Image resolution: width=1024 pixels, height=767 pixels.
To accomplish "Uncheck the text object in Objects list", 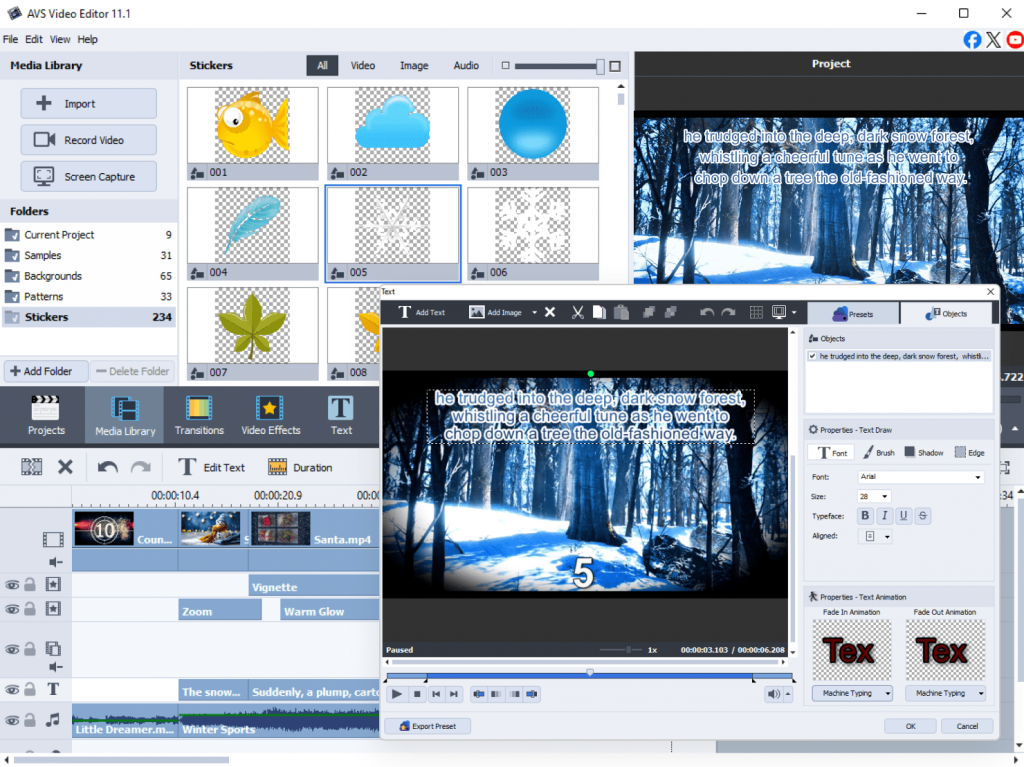I will [813, 355].
